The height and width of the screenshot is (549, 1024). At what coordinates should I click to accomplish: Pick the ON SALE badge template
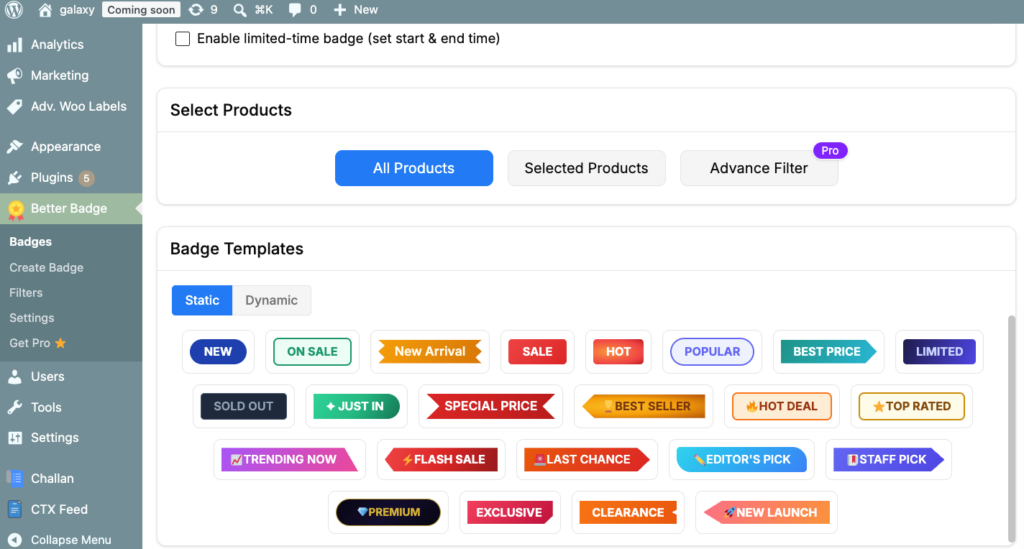(312, 352)
